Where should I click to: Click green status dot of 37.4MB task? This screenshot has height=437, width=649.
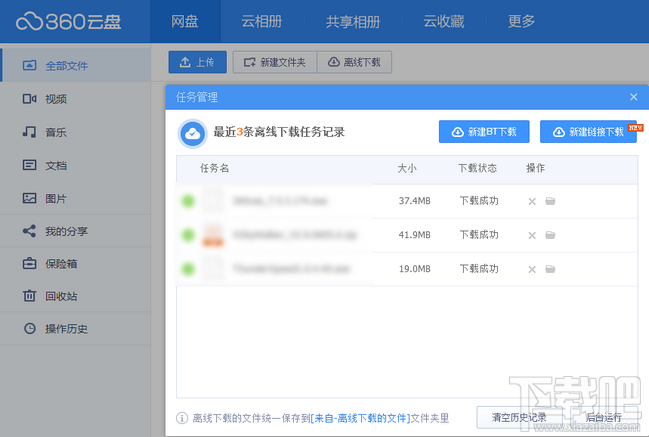[x=188, y=201]
